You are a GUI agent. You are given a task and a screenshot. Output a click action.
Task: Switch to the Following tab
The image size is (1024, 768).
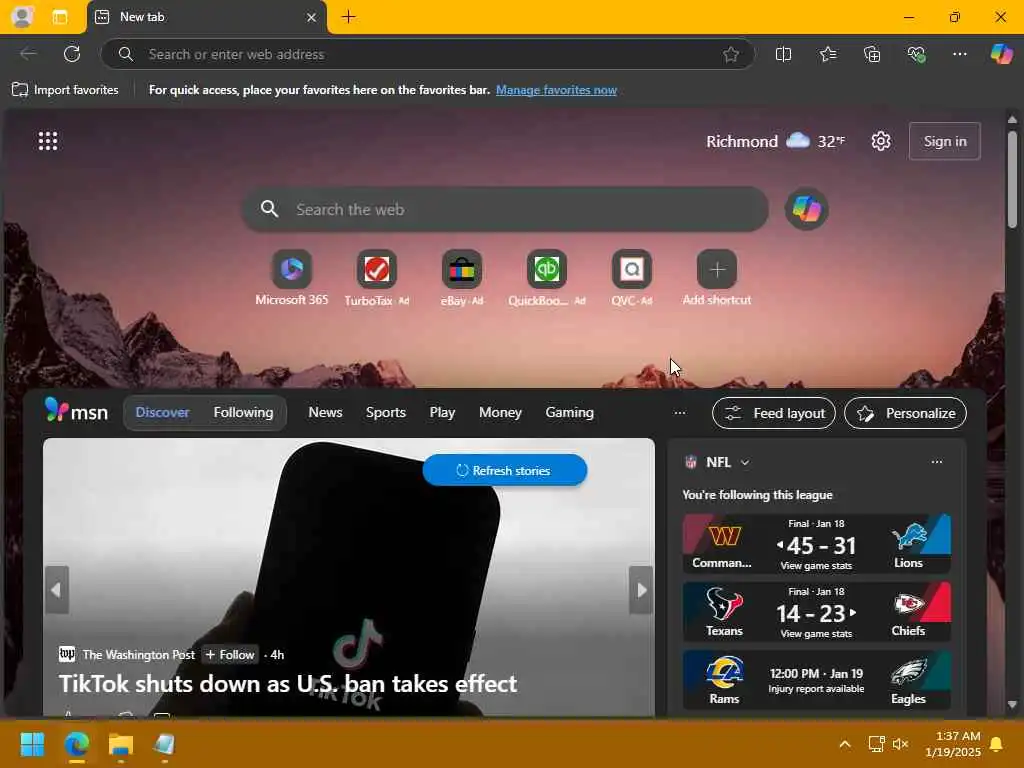[243, 413]
